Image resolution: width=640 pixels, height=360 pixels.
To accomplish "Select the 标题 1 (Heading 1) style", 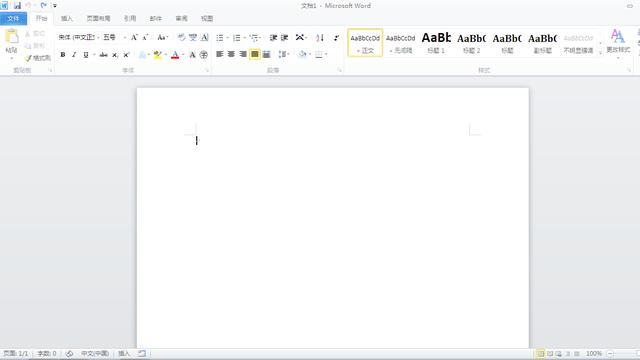I will click(436, 43).
